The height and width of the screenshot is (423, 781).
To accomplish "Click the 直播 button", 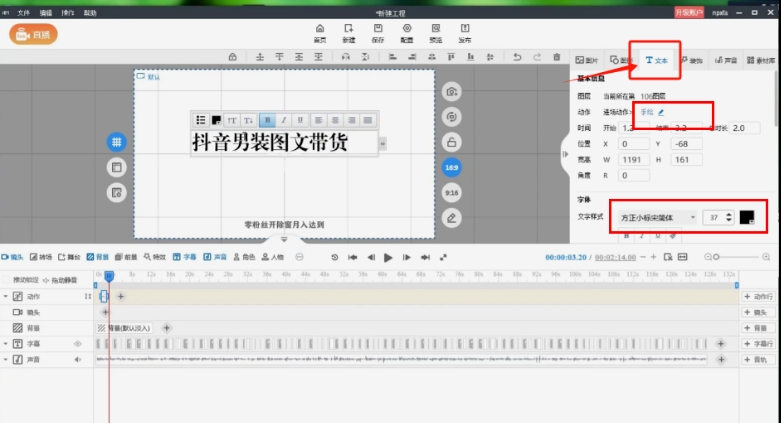I will [33, 34].
